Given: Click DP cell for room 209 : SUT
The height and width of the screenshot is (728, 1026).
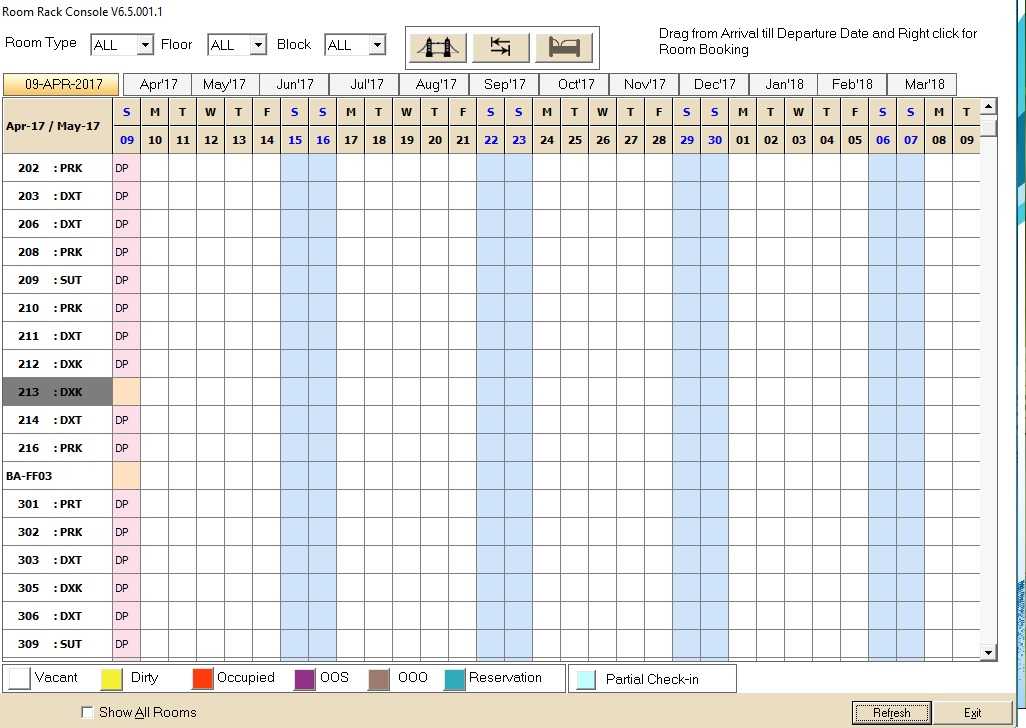Looking at the screenshot, I should (x=126, y=280).
